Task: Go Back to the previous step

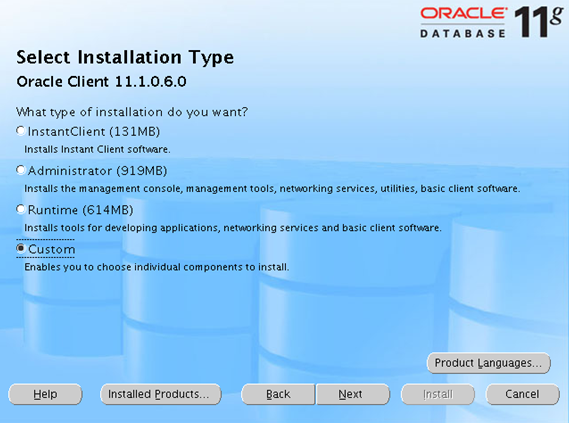Action: click(278, 394)
